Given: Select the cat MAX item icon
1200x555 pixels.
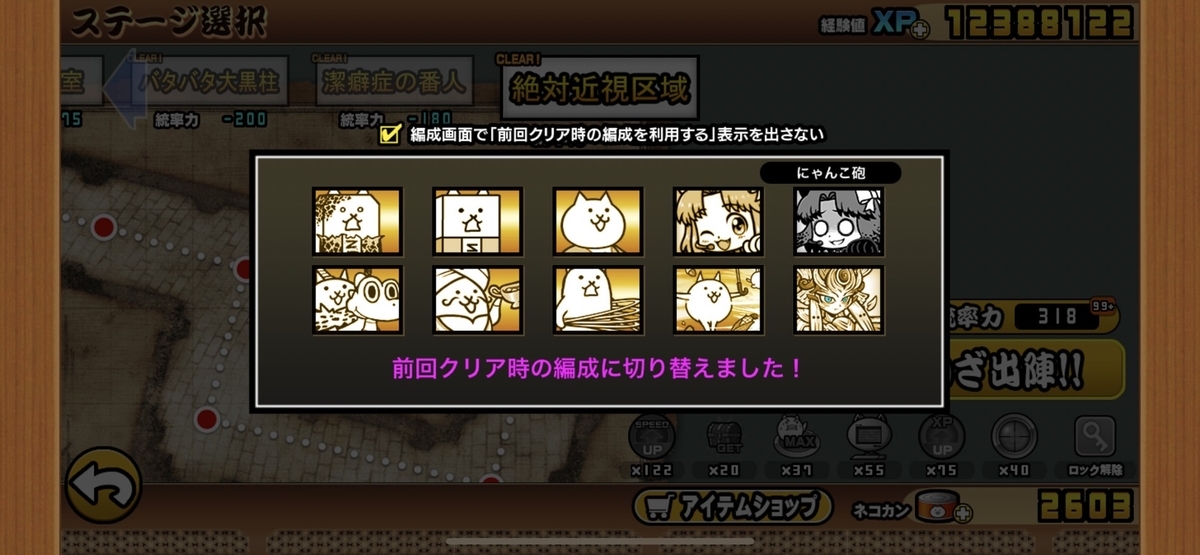Looking at the screenshot, I should pyautogui.click(x=796, y=438).
